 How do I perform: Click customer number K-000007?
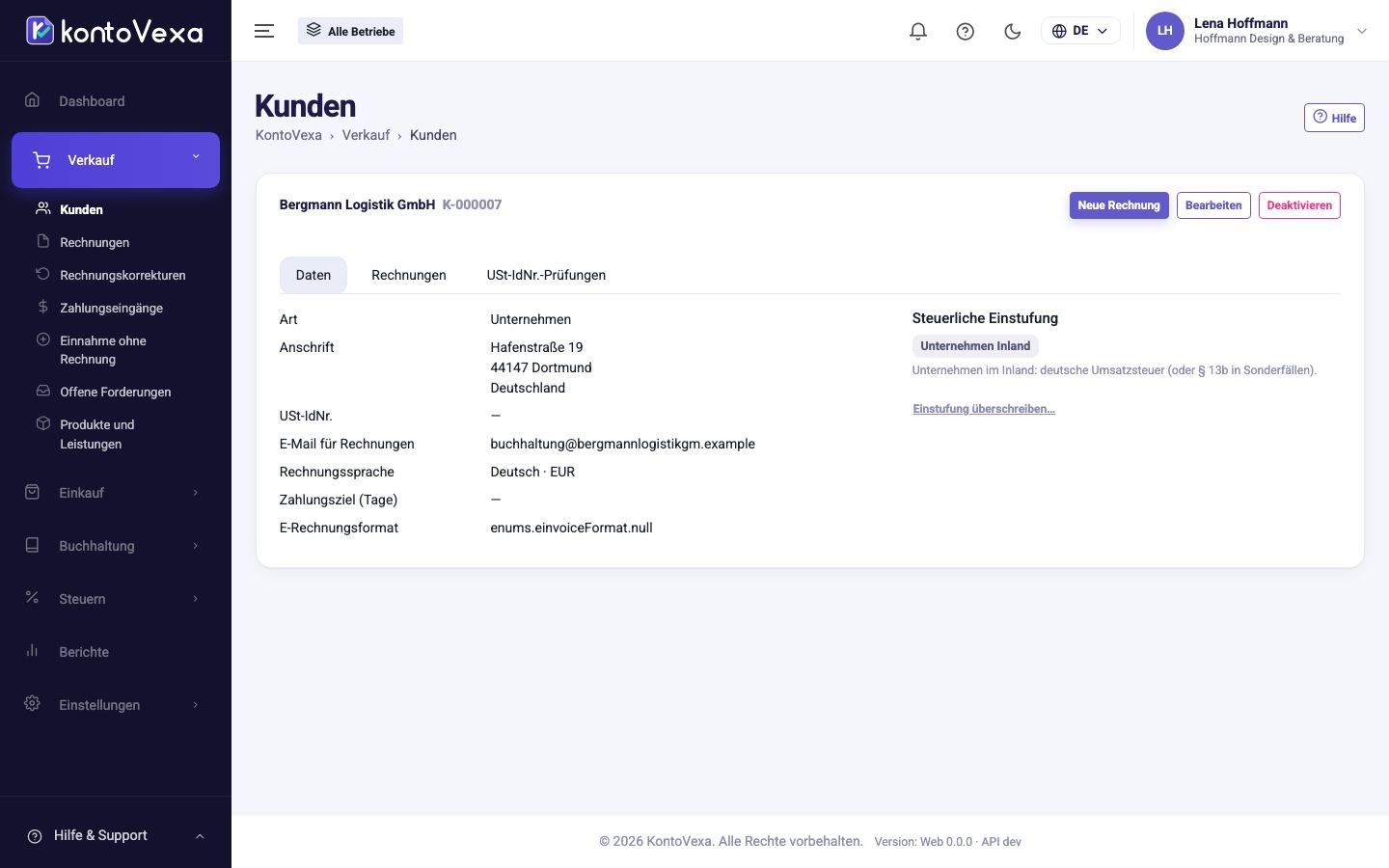click(472, 204)
